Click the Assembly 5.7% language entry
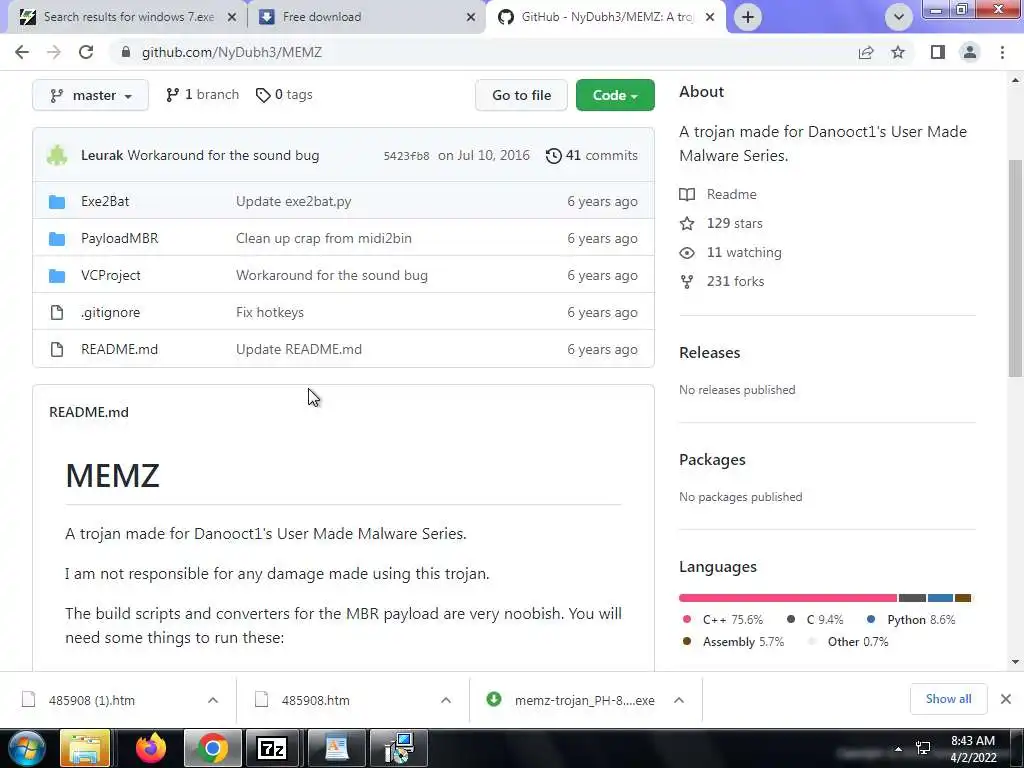The image size is (1024, 768). pos(732,642)
